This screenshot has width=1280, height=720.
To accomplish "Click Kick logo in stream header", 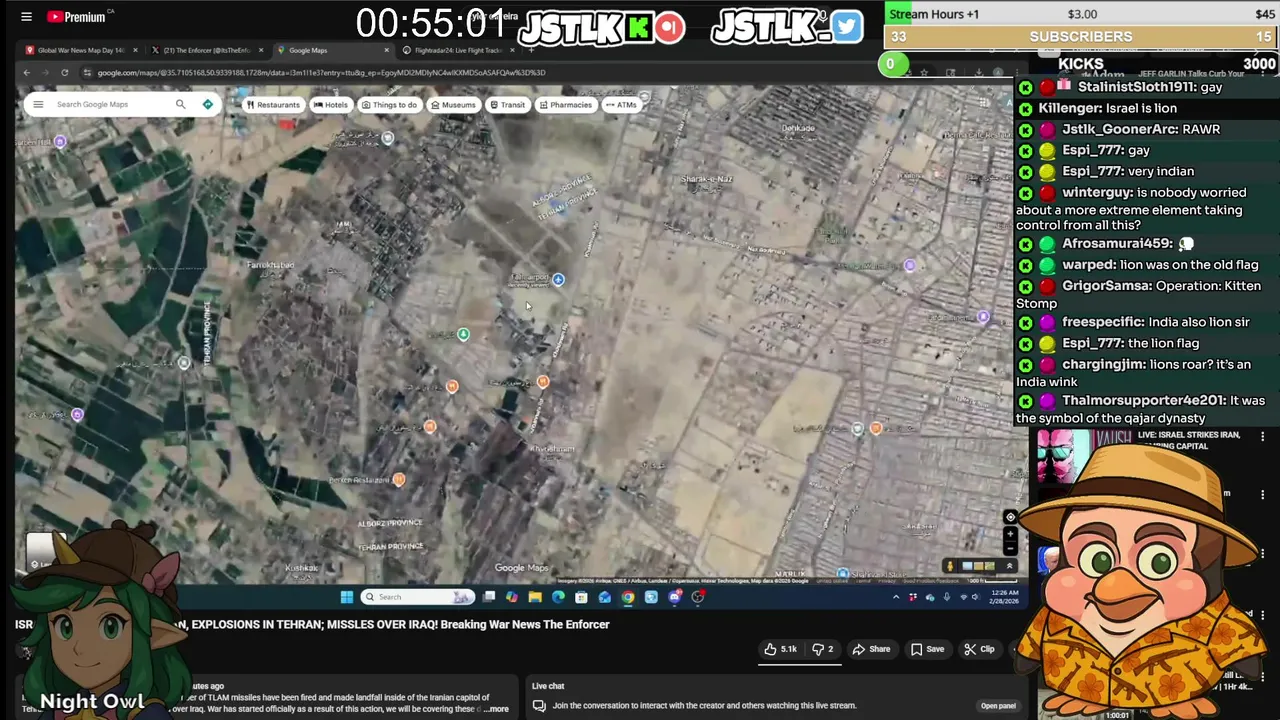I will tap(637, 27).
